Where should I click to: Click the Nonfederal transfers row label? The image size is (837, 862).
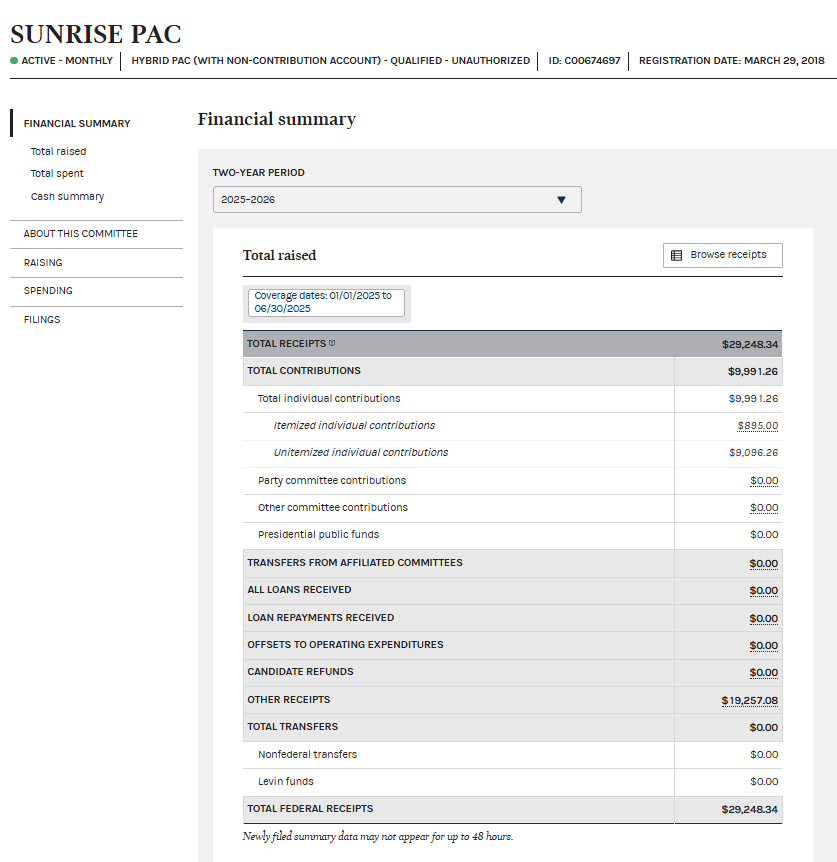coord(307,754)
